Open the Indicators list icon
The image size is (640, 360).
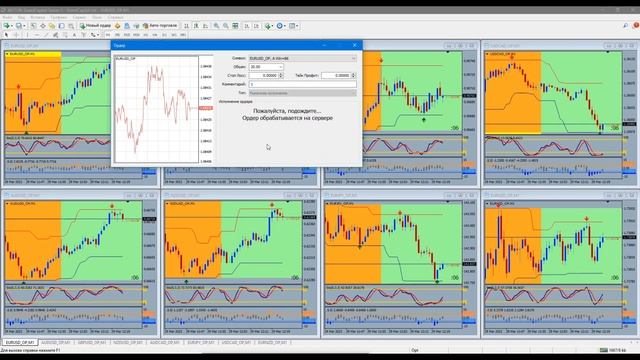(269, 26)
